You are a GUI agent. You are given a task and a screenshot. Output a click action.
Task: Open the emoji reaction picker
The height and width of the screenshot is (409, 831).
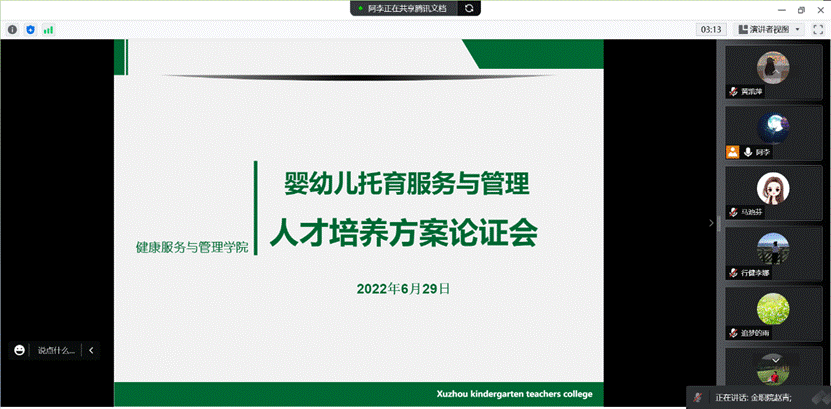pyautogui.click(x=19, y=350)
